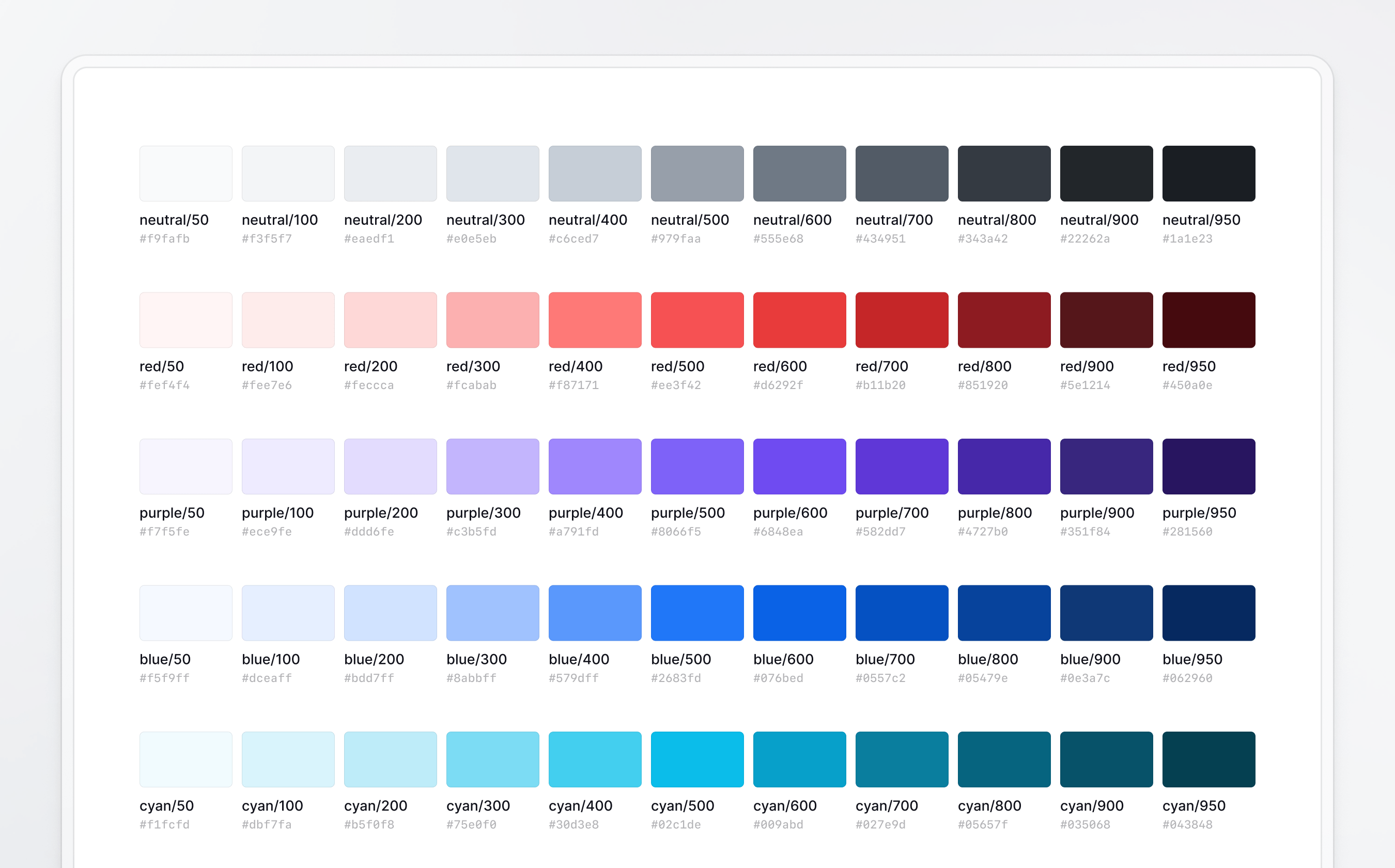Select the purple/800 color swatch
Image resolution: width=1395 pixels, height=868 pixels.
(1003, 466)
